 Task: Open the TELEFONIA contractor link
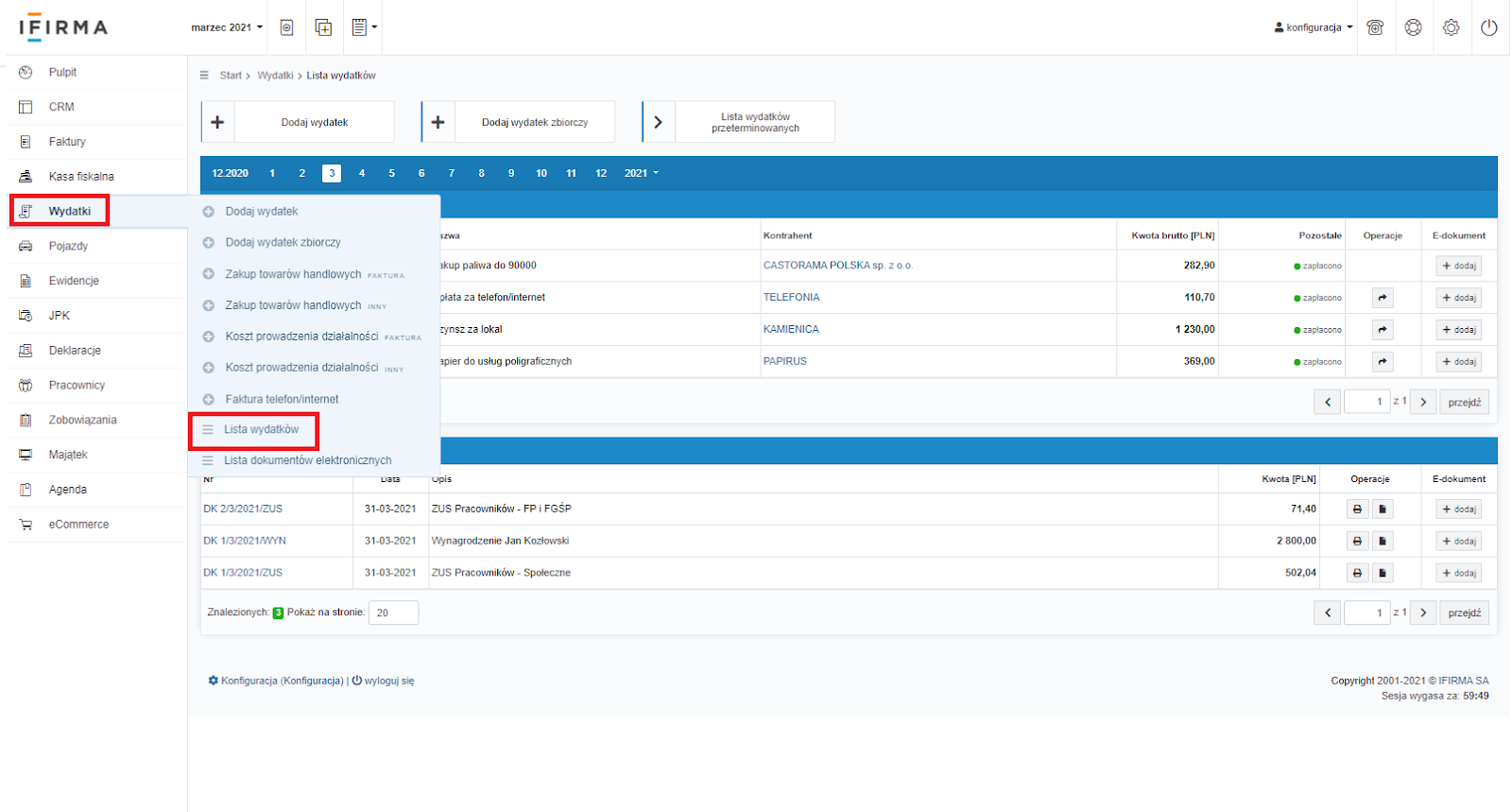click(792, 298)
